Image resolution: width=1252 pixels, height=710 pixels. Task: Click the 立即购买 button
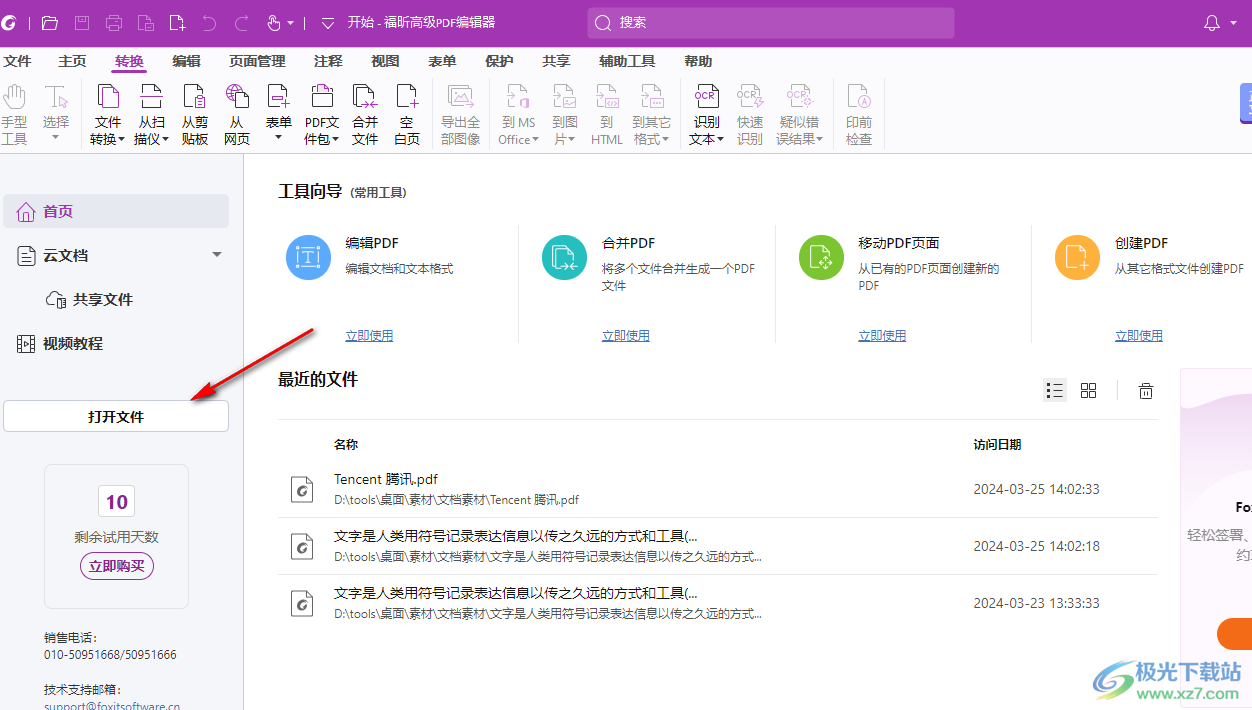[117, 567]
